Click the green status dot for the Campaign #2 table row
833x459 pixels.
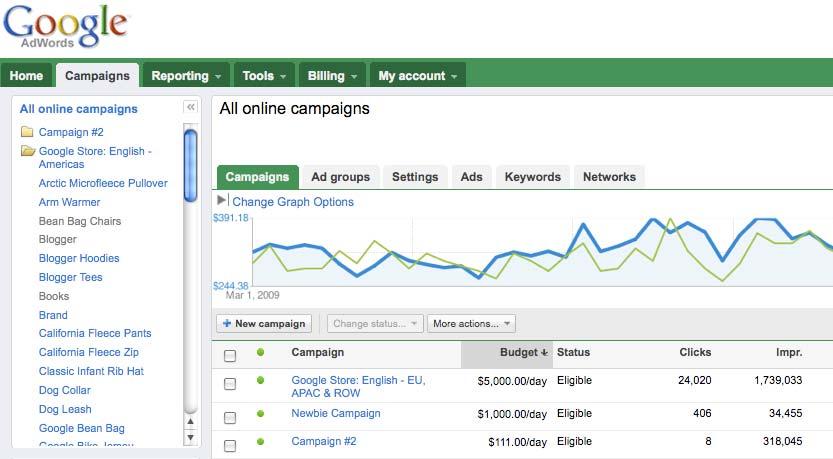coord(260,441)
